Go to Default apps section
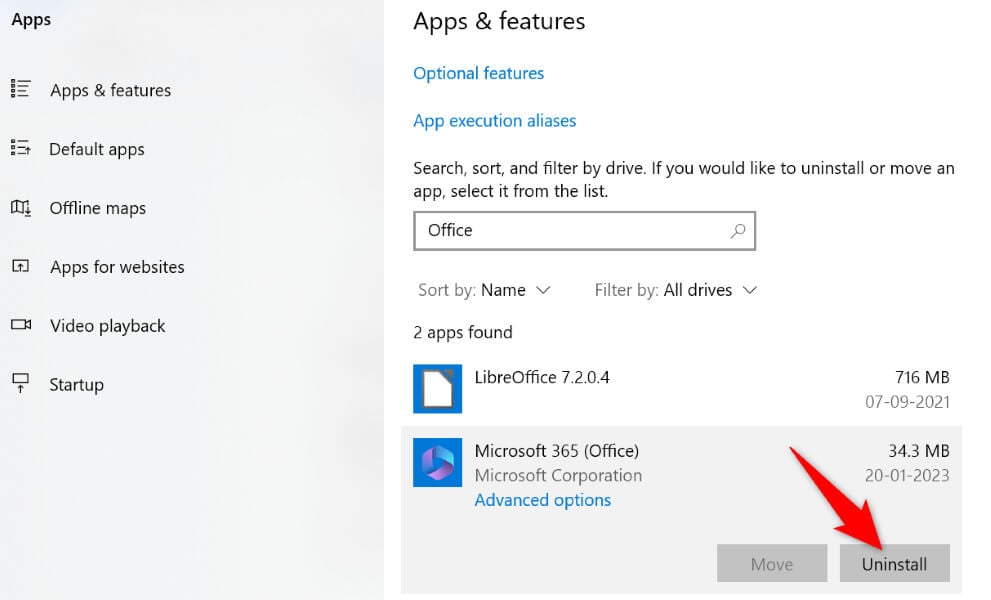The image size is (991, 600). pyautogui.click(x=97, y=149)
